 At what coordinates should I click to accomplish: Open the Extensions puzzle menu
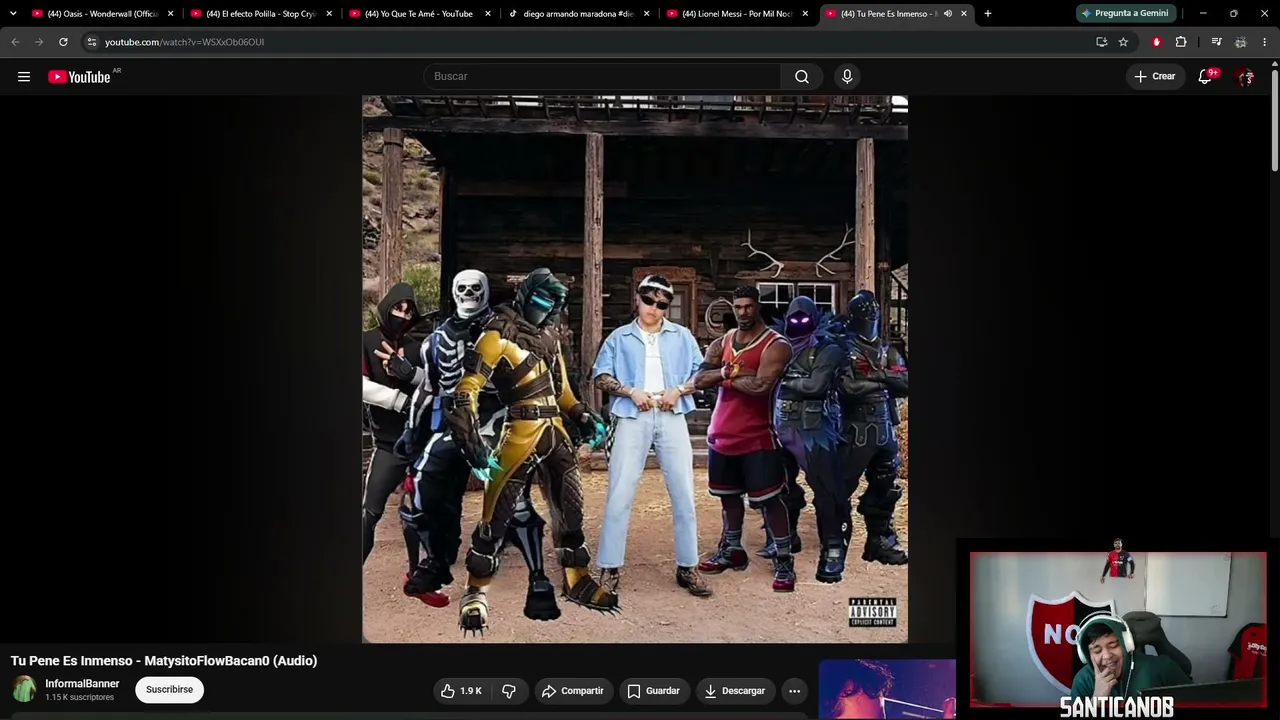coord(1181,42)
